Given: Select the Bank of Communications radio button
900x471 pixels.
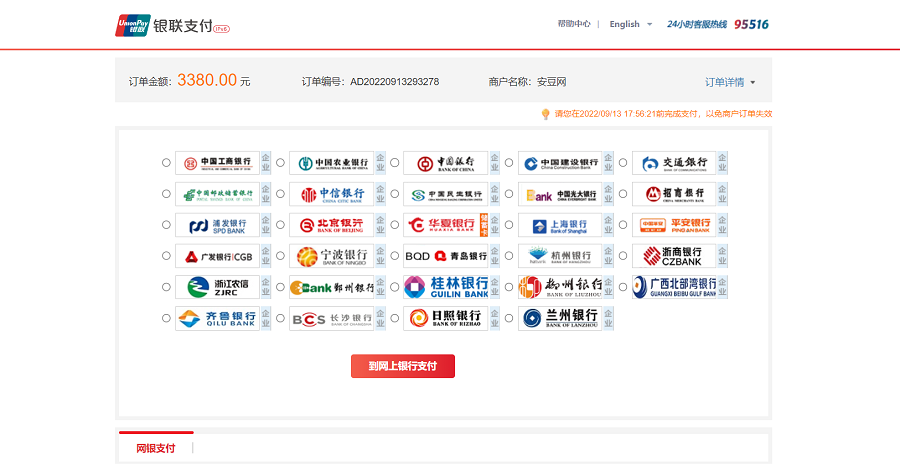Looking at the screenshot, I should 623,163.
